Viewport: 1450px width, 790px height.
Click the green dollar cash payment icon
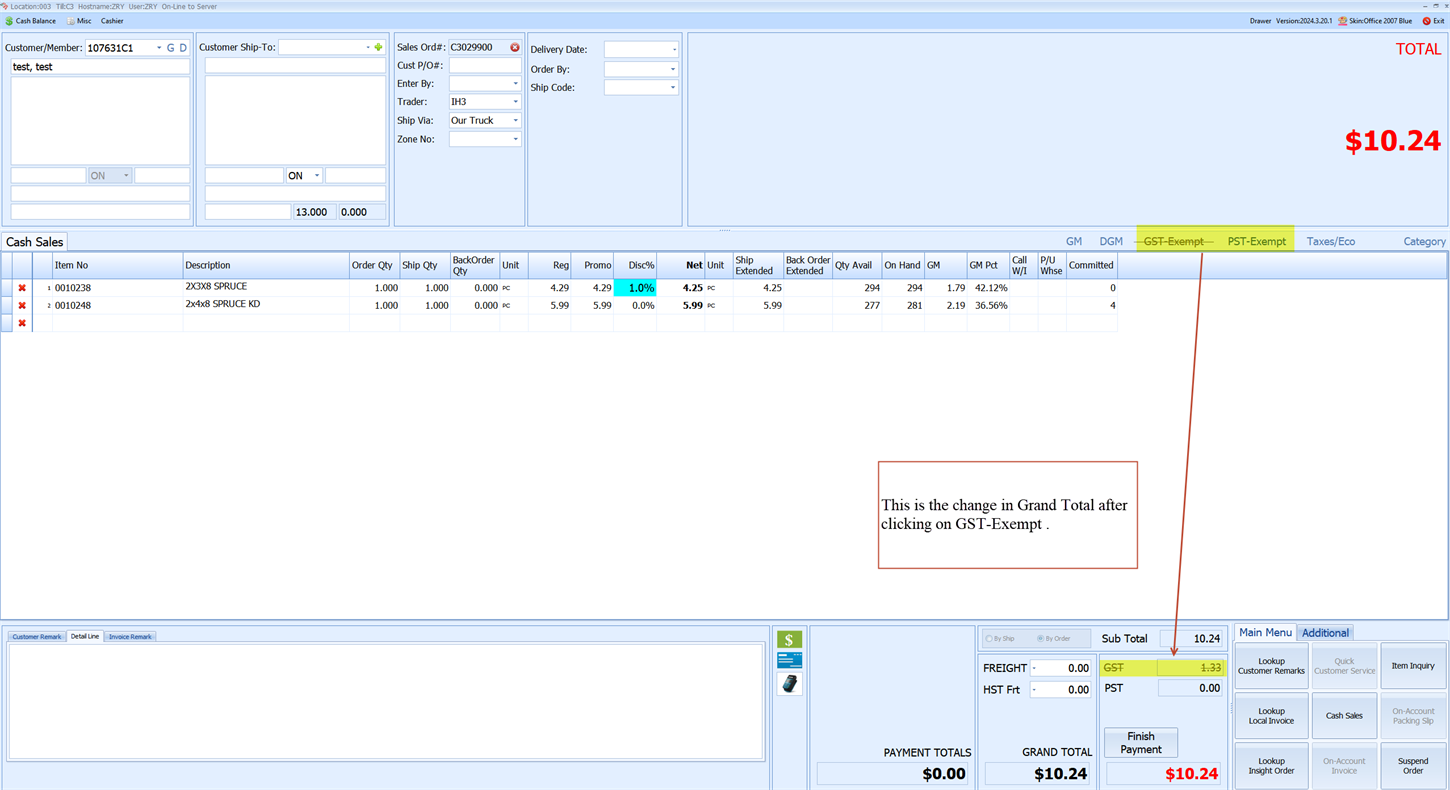[789, 640]
